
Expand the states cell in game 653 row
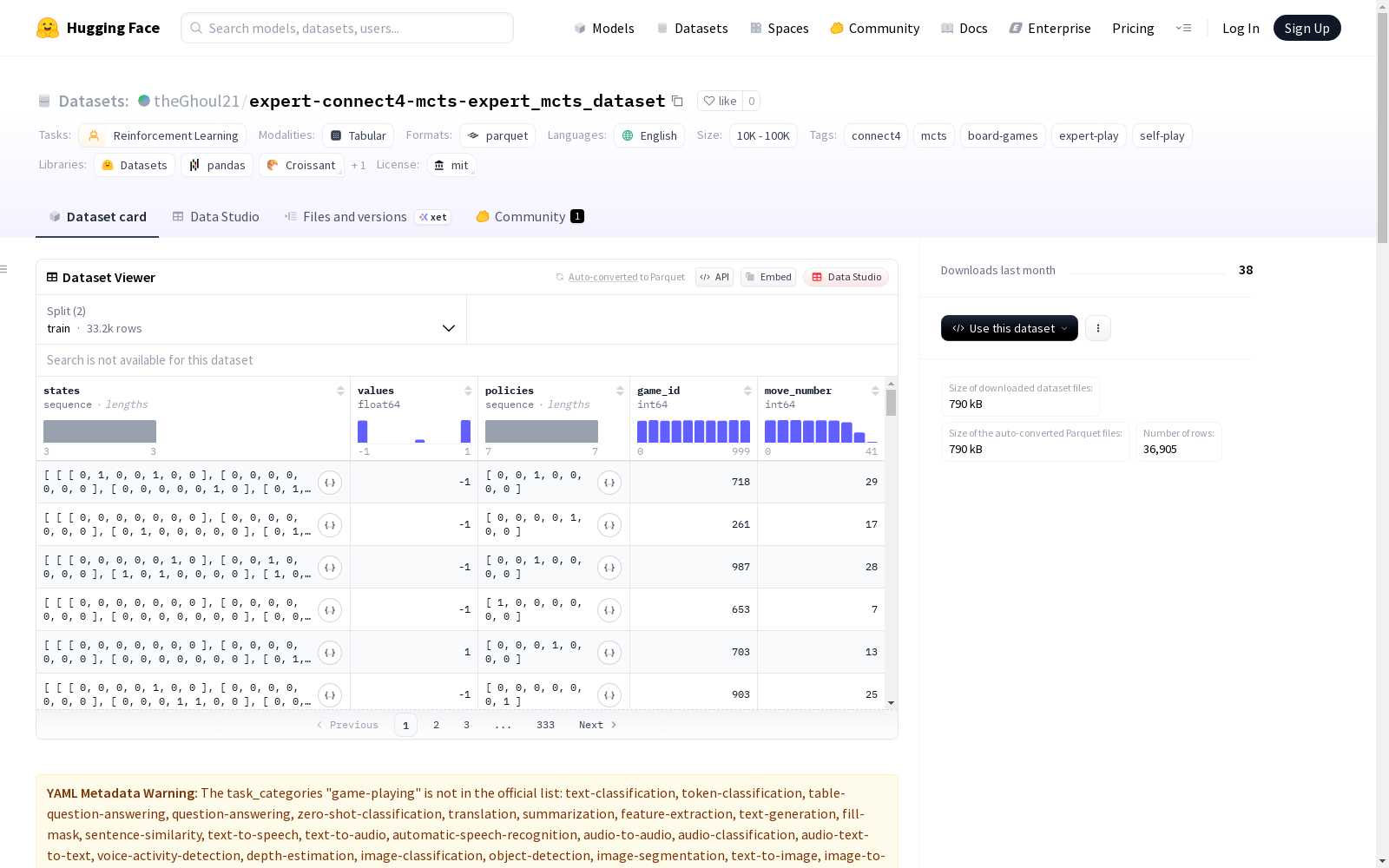330,610
